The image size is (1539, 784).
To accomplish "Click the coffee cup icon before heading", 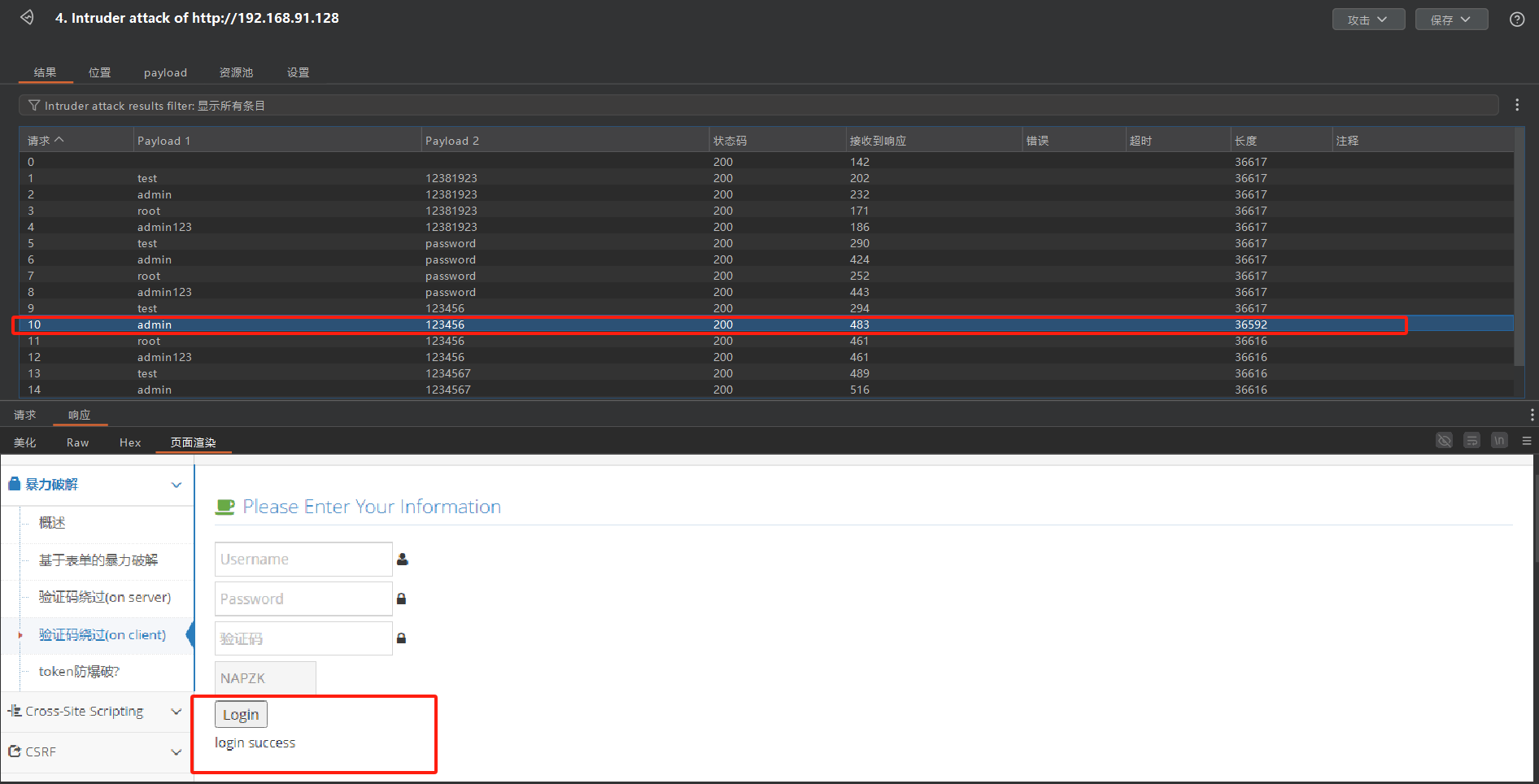I will (225, 507).
